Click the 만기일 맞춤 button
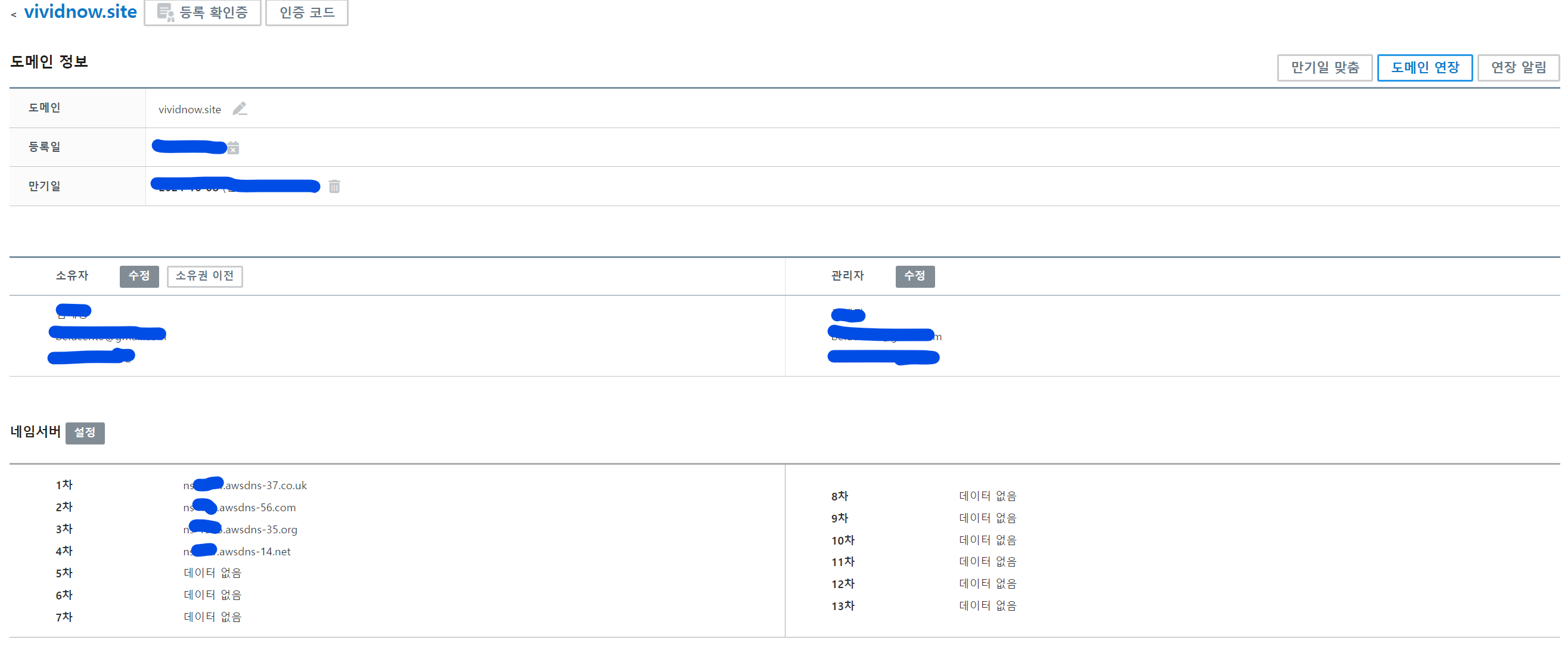 [1324, 67]
